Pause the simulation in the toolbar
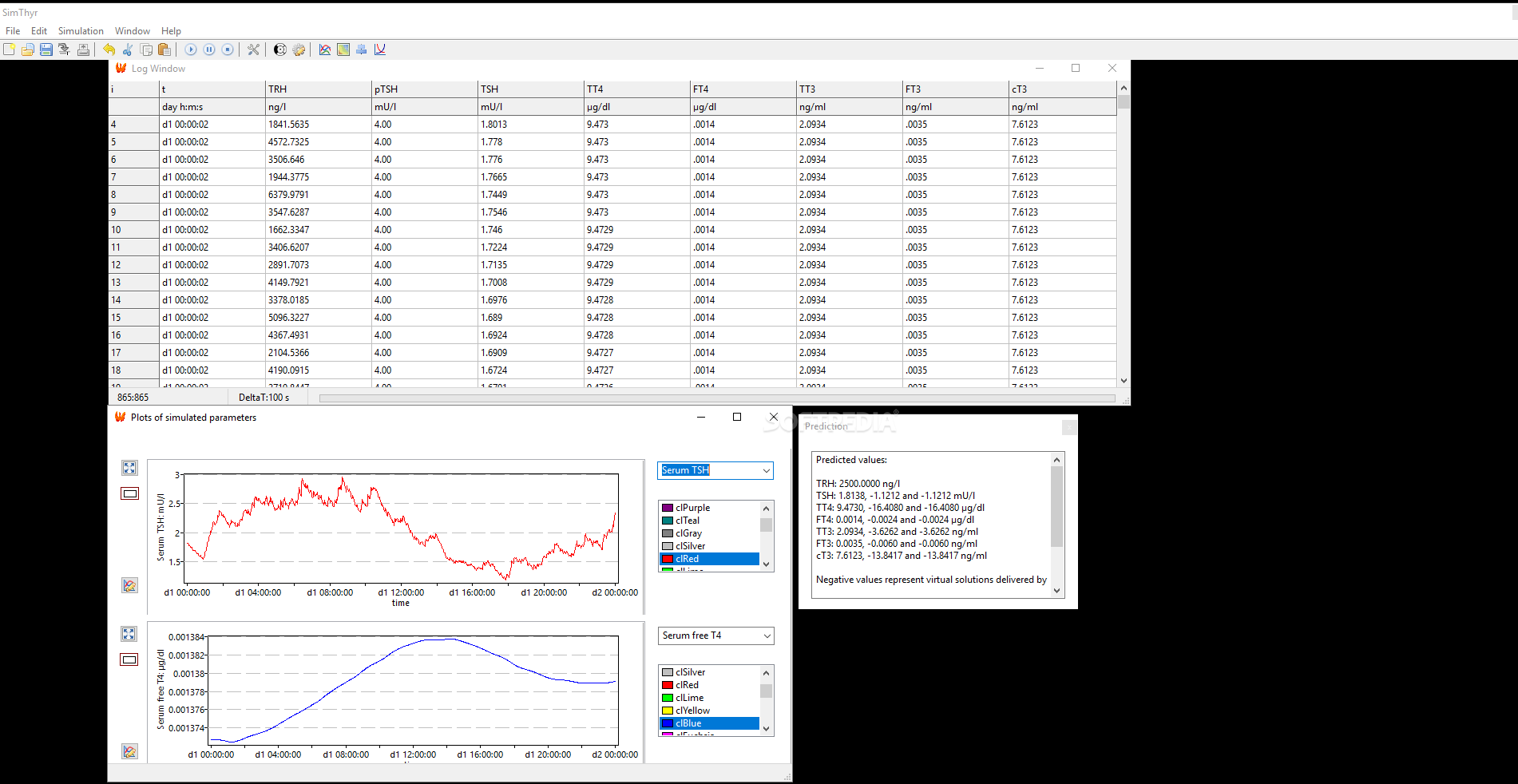1518x784 pixels. 209,49
